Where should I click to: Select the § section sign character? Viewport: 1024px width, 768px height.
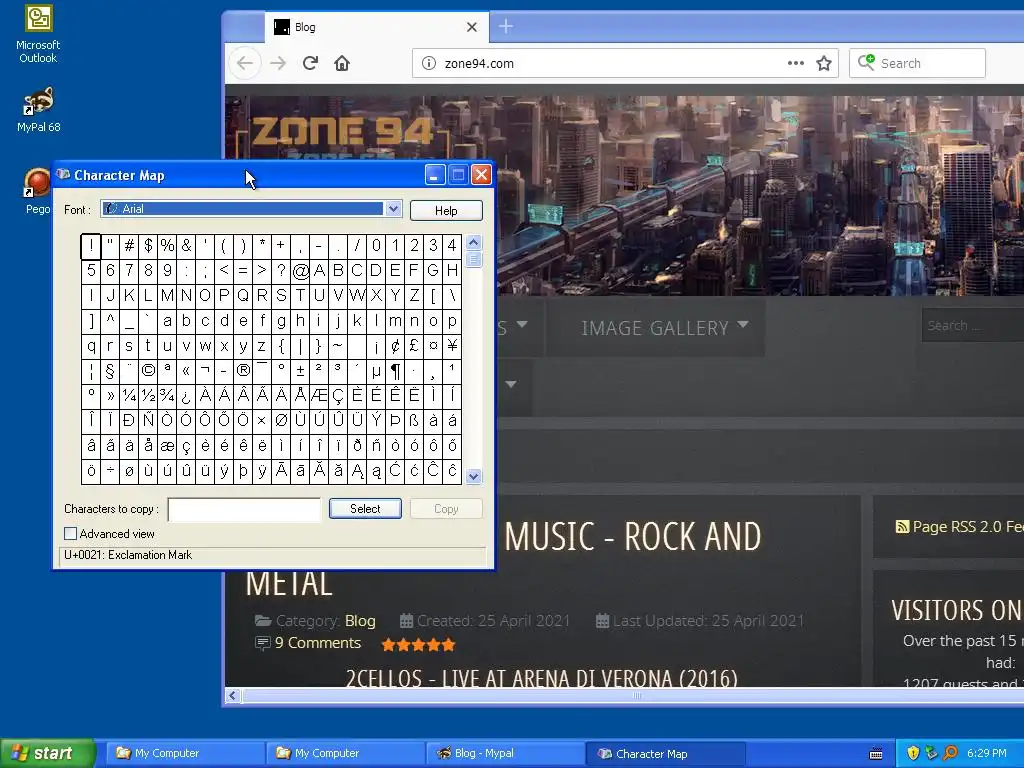click(110, 371)
